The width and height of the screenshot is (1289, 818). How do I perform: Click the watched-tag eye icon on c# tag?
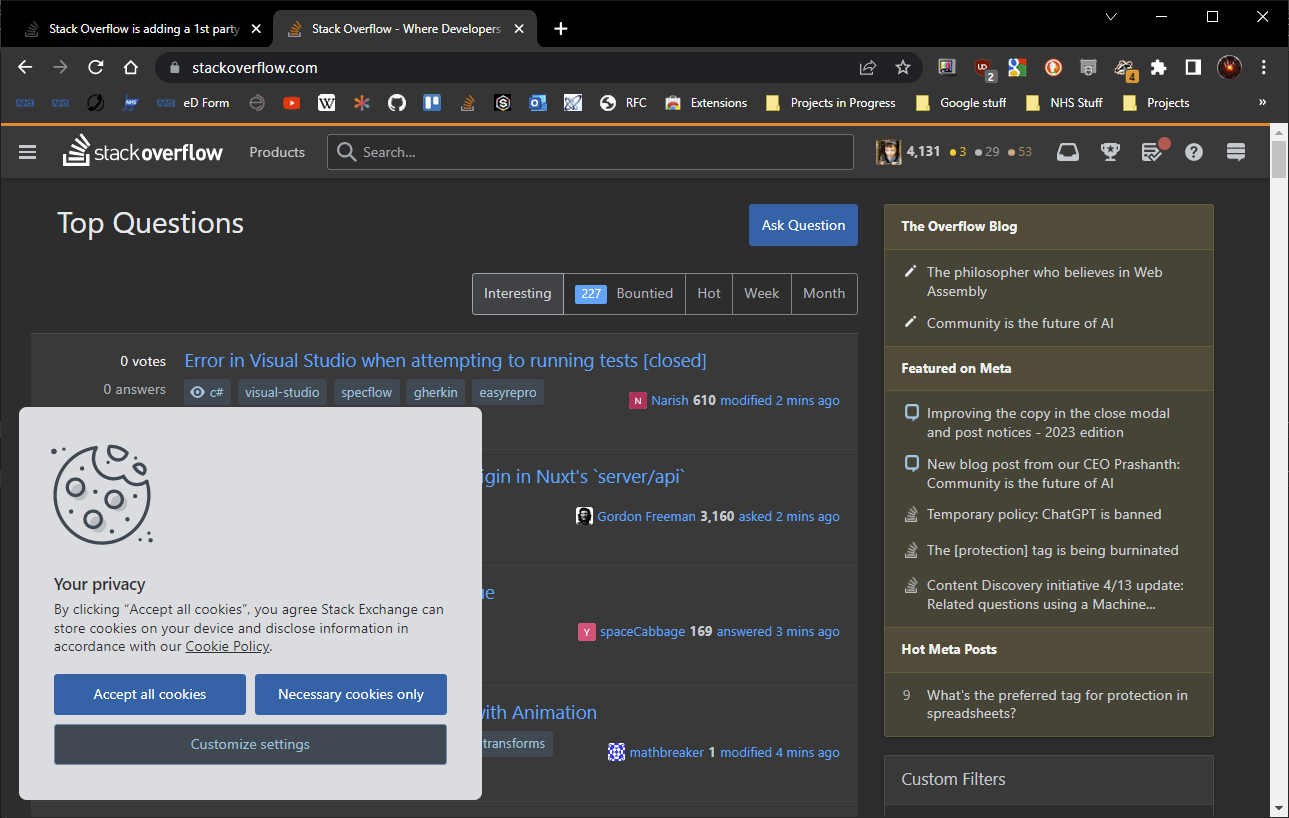tap(198, 393)
